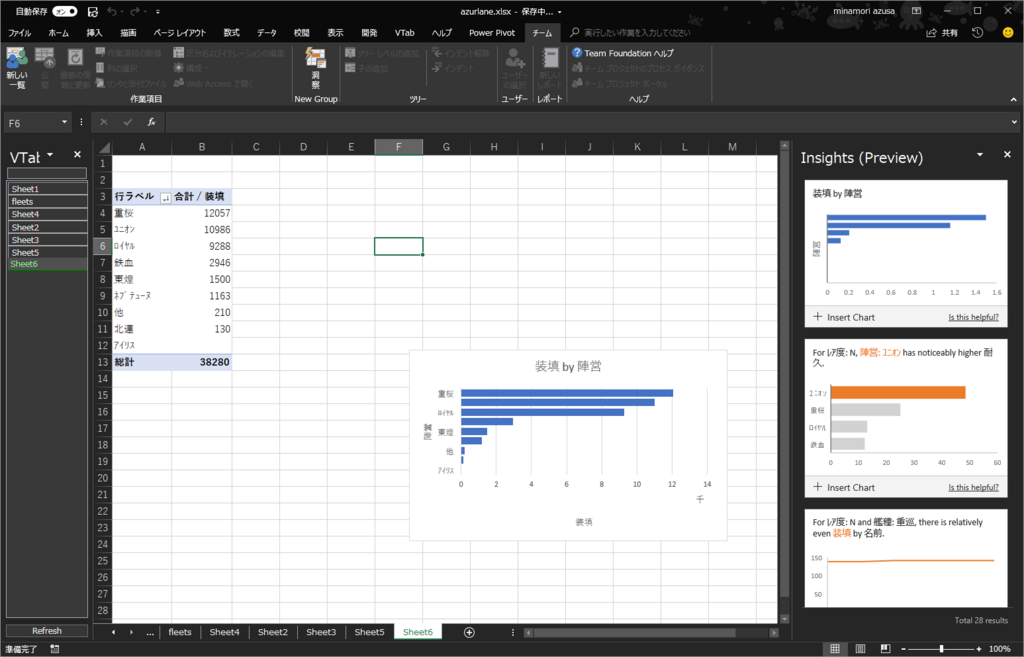1024x657 pixels.
Task: Switch to Normal view icon
Action: click(x=835, y=649)
